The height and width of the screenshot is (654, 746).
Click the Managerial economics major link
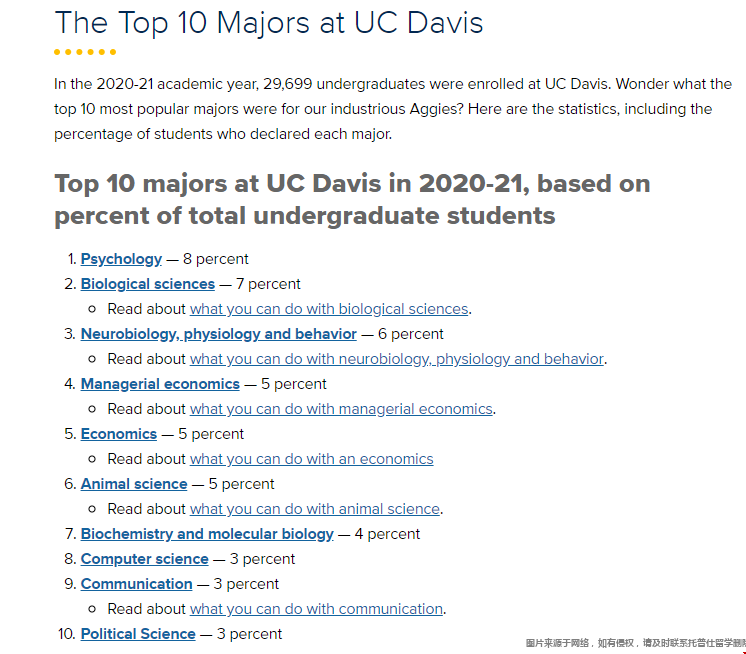click(160, 384)
